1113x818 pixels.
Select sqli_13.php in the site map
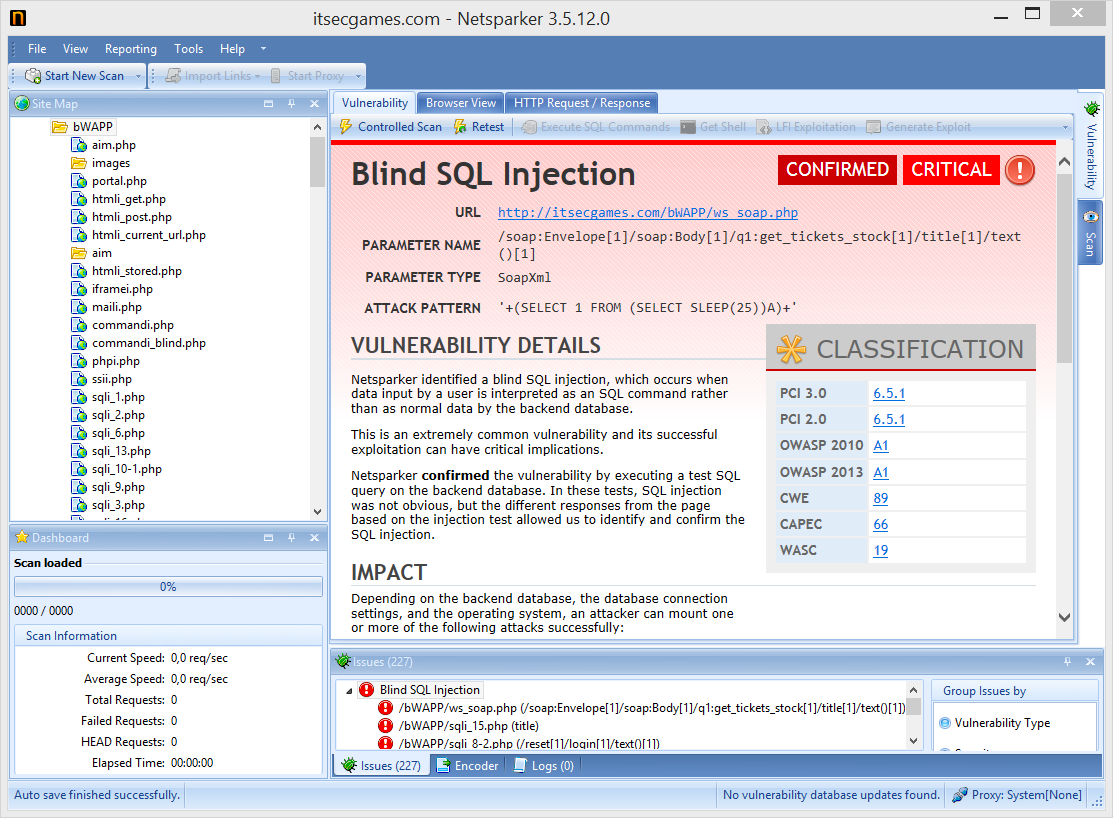click(x=121, y=451)
